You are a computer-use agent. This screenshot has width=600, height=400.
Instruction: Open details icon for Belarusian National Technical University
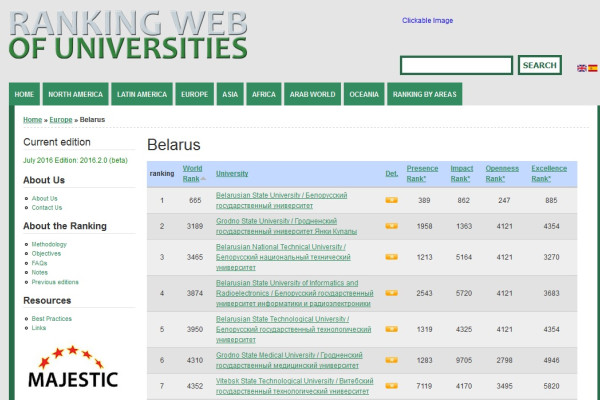(x=391, y=257)
